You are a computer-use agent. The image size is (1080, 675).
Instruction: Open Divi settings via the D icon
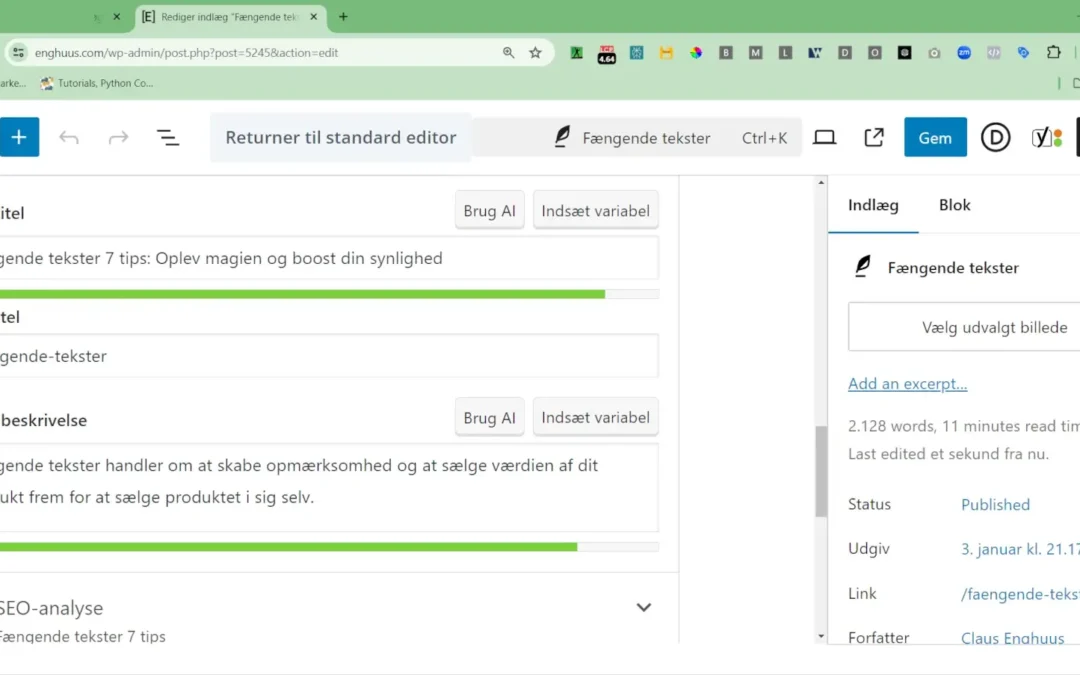(x=995, y=138)
